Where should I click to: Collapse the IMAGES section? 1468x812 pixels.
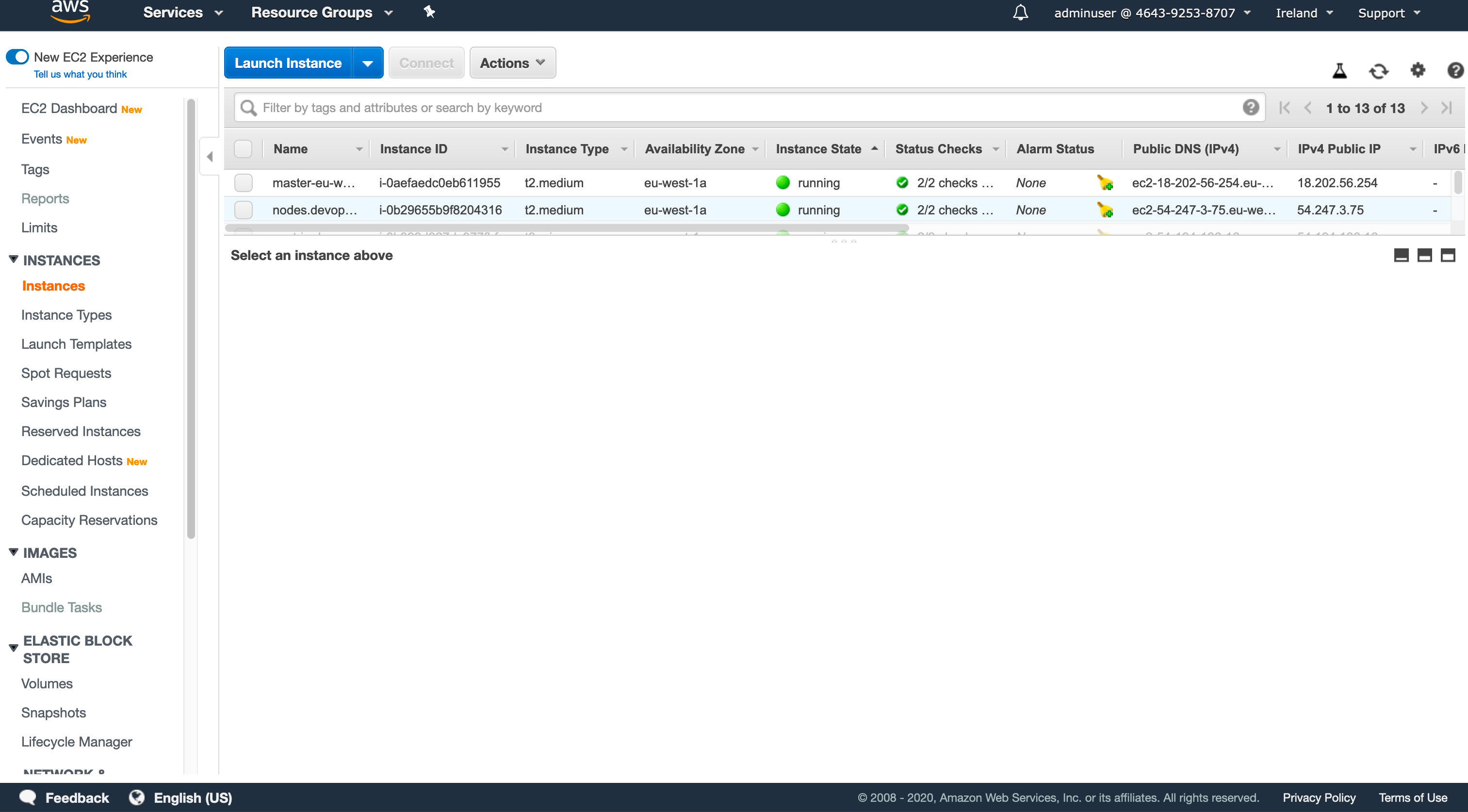[x=14, y=552]
